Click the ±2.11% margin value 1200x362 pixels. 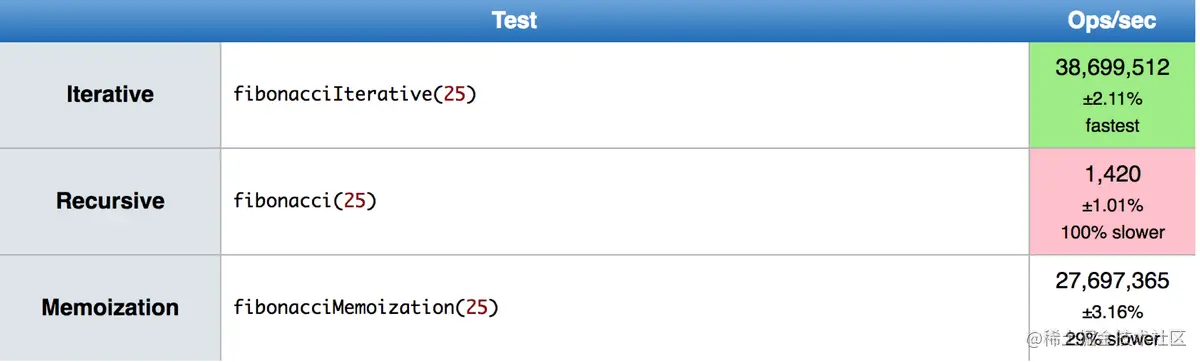tap(1112, 99)
